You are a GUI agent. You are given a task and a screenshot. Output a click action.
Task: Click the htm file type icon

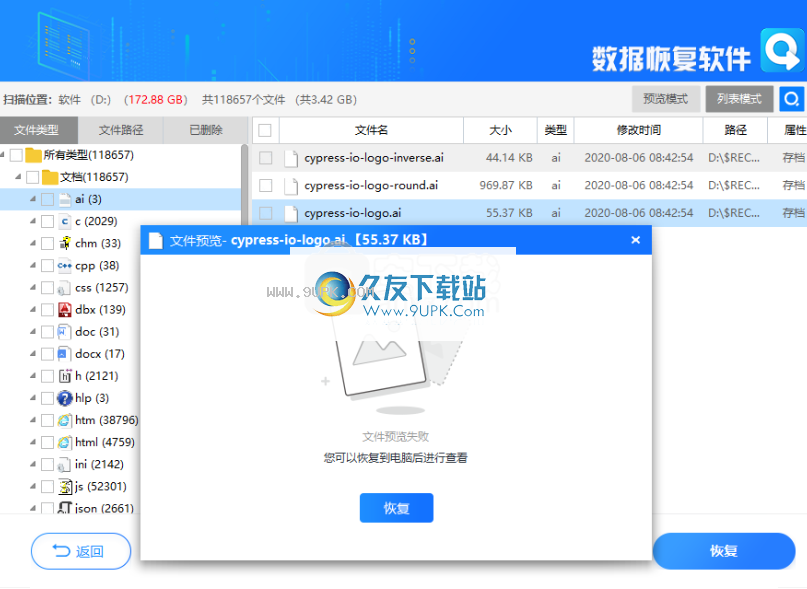pyautogui.click(x=64, y=421)
